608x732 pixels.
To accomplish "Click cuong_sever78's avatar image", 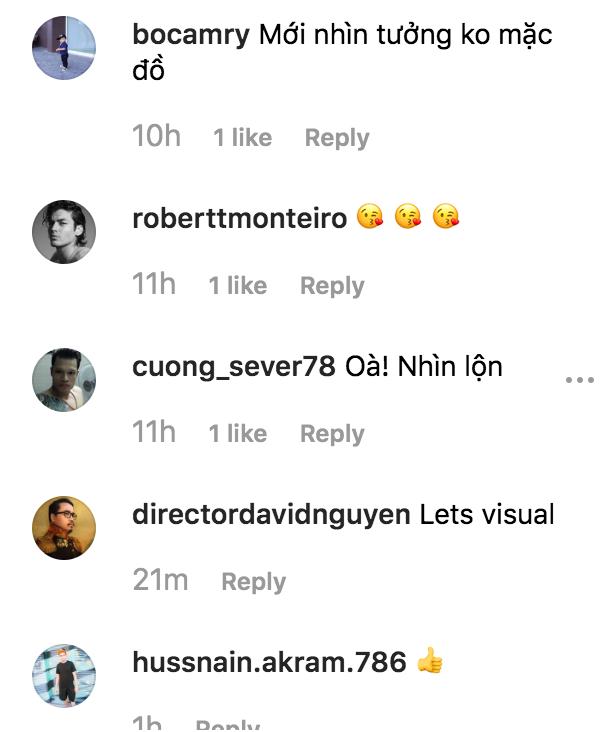I will [65, 380].
